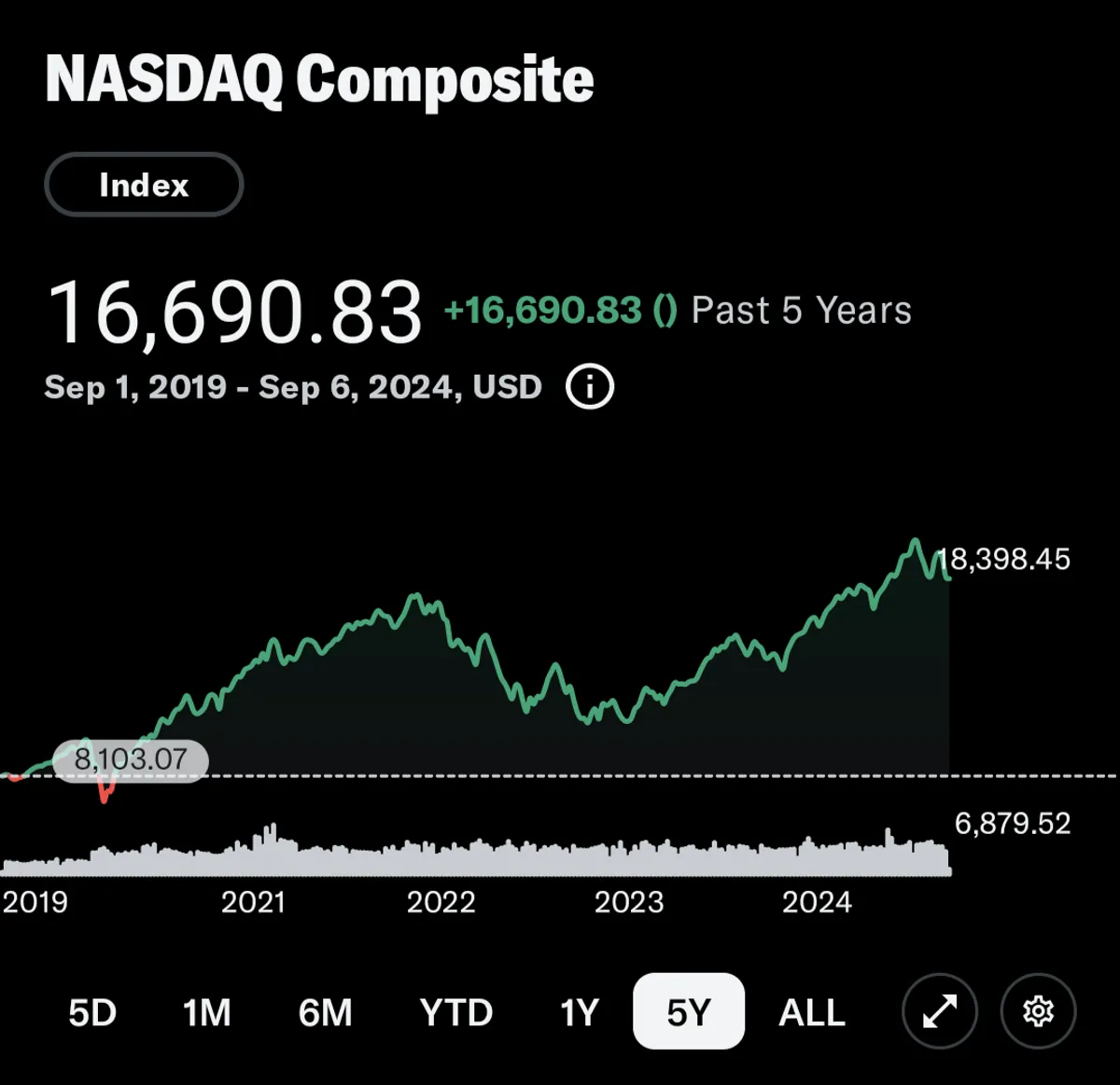1120x1085 pixels.
Task: Switch to the 1M range
Action: click(x=206, y=1012)
